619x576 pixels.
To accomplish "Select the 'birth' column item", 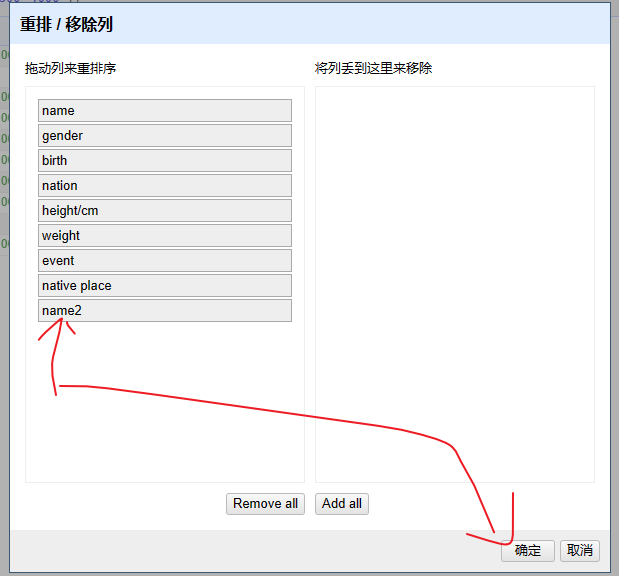I will click(x=165, y=160).
